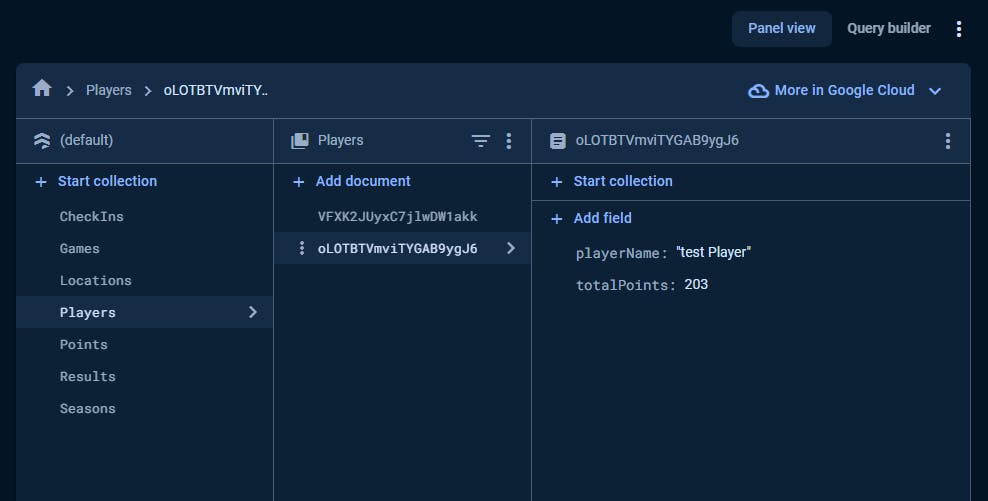Switch to Query builder

click(x=889, y=29)
